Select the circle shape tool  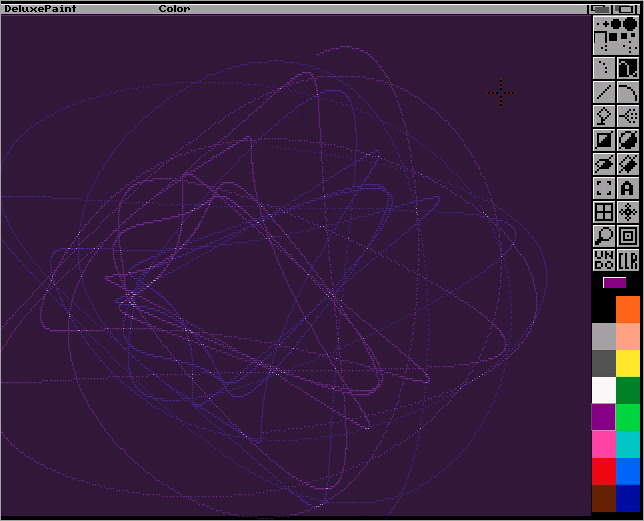628,140
